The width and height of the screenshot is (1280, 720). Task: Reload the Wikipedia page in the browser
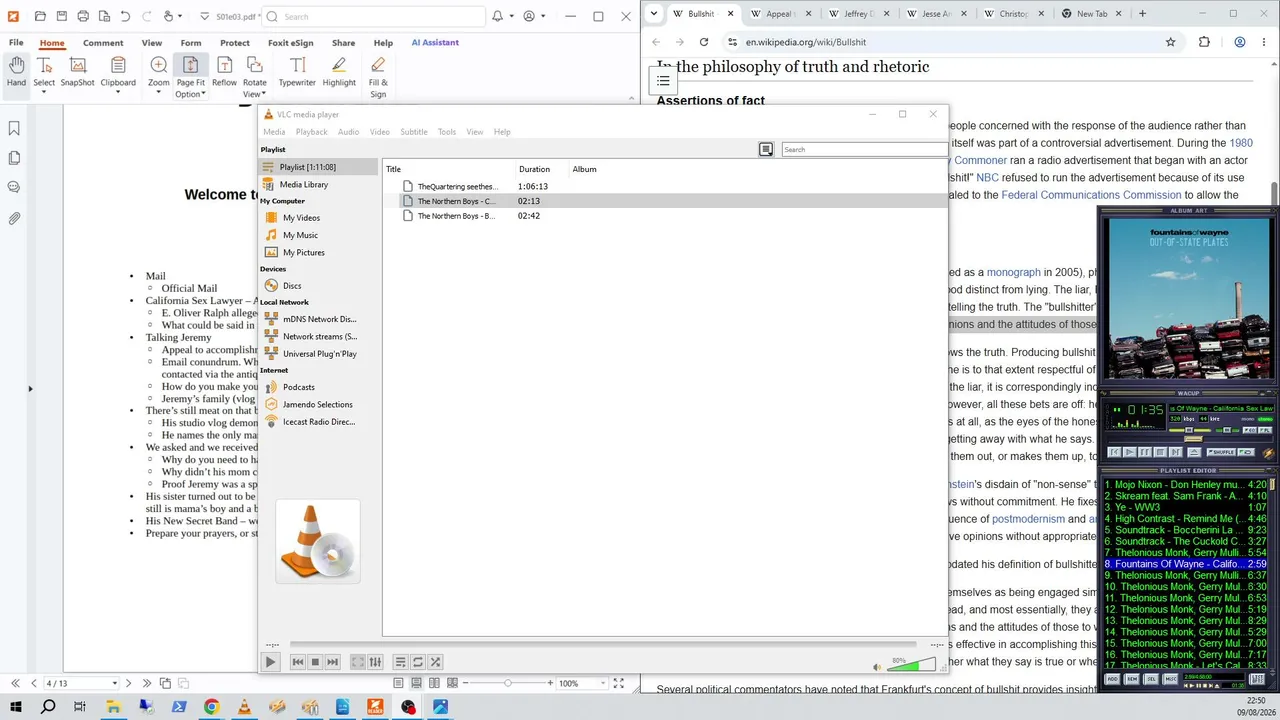[x=704, y=42]
